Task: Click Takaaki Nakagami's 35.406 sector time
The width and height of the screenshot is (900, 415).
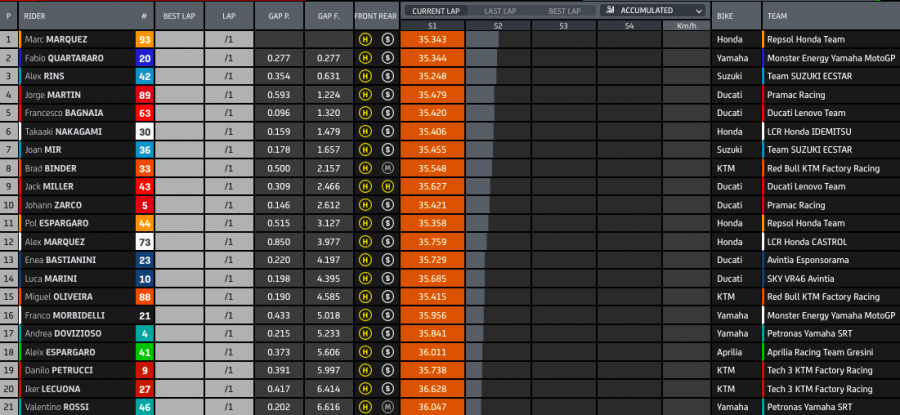Action: click(431, 131)
